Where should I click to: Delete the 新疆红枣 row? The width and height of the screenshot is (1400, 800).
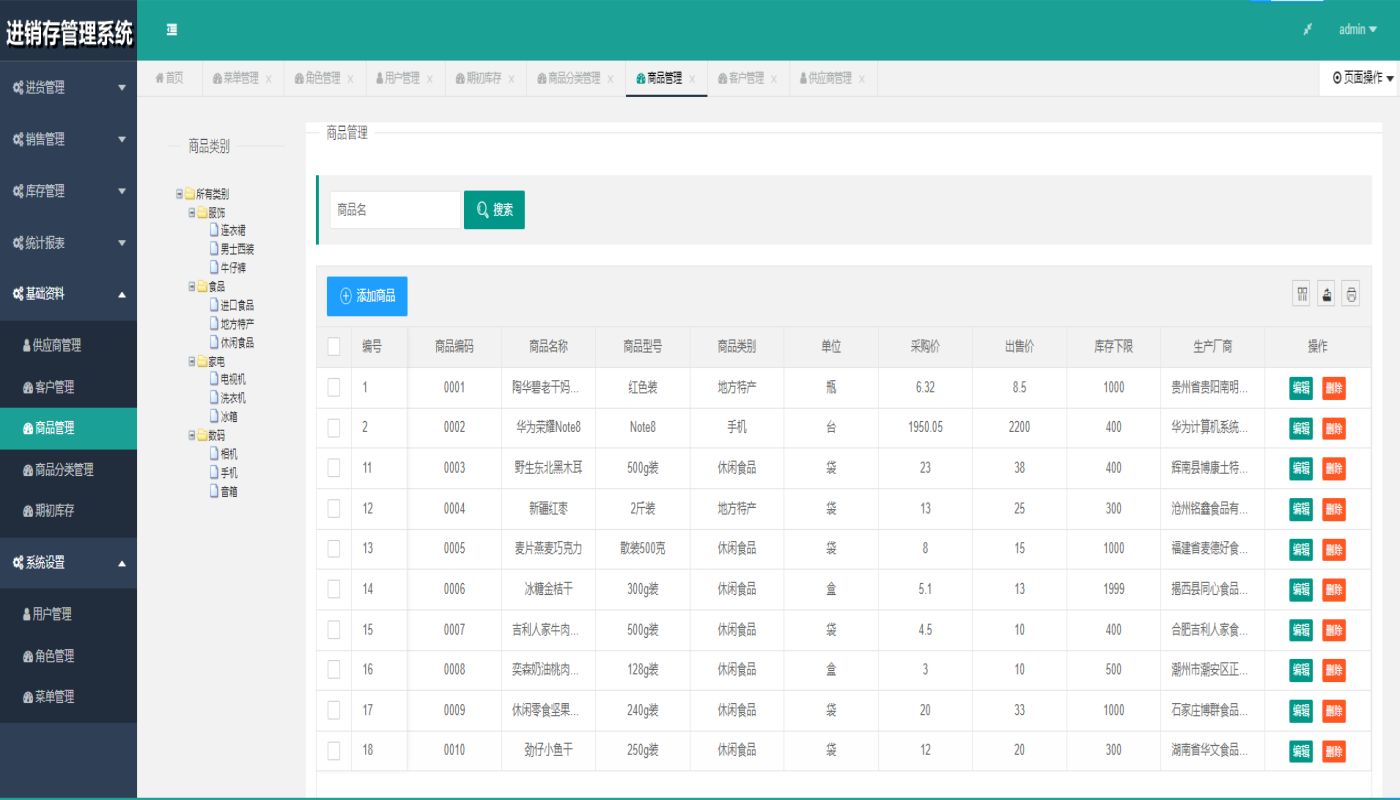[x=1334, y=509]
